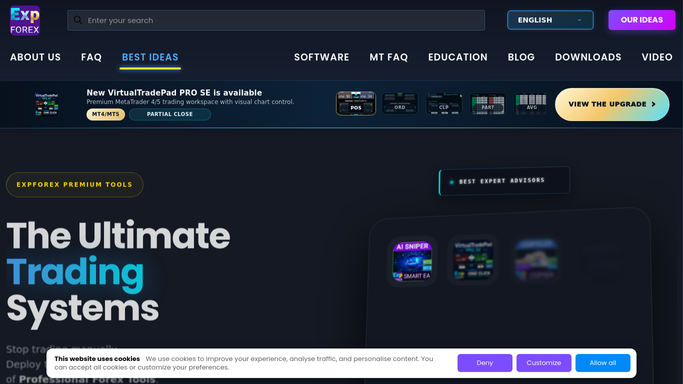Viewport: 683px width, 384px height.
Task: Open the VirtualTradePad One Click icon
Action: [473, 260]
